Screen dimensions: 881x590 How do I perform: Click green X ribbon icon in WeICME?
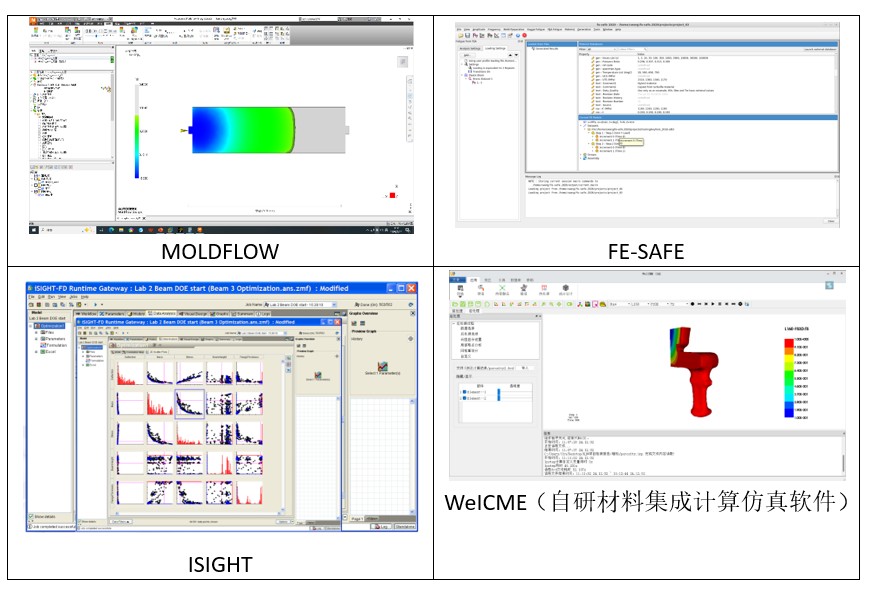point(502,288)
